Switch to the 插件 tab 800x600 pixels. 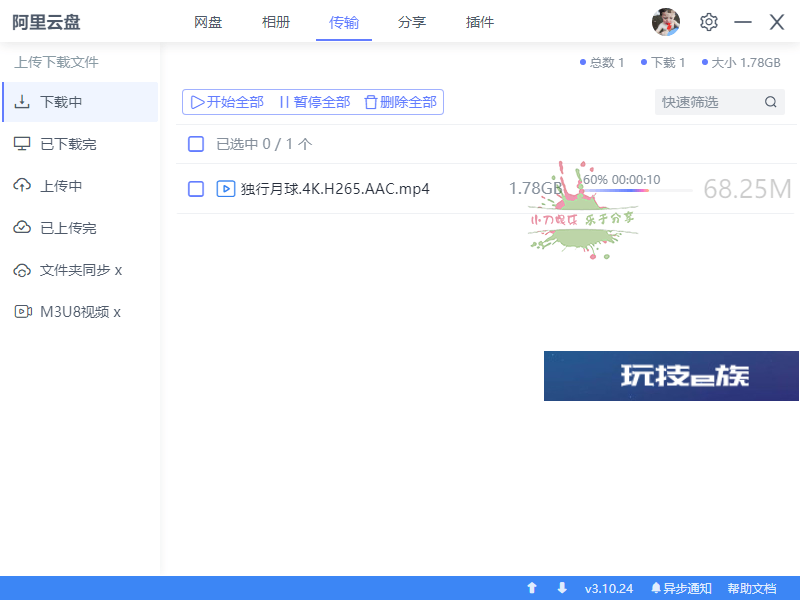480,22
